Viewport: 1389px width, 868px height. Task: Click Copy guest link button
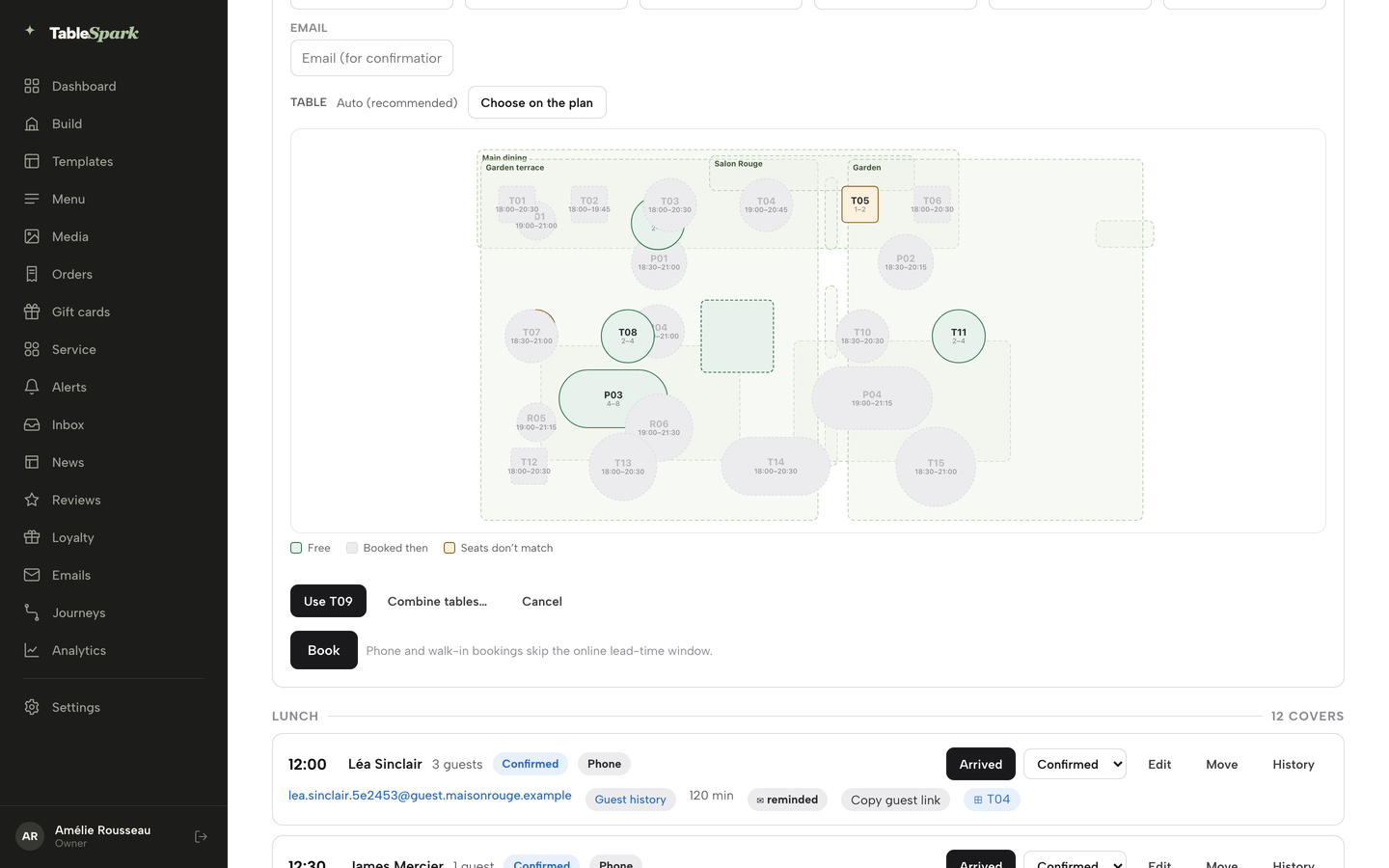point(895,800)
